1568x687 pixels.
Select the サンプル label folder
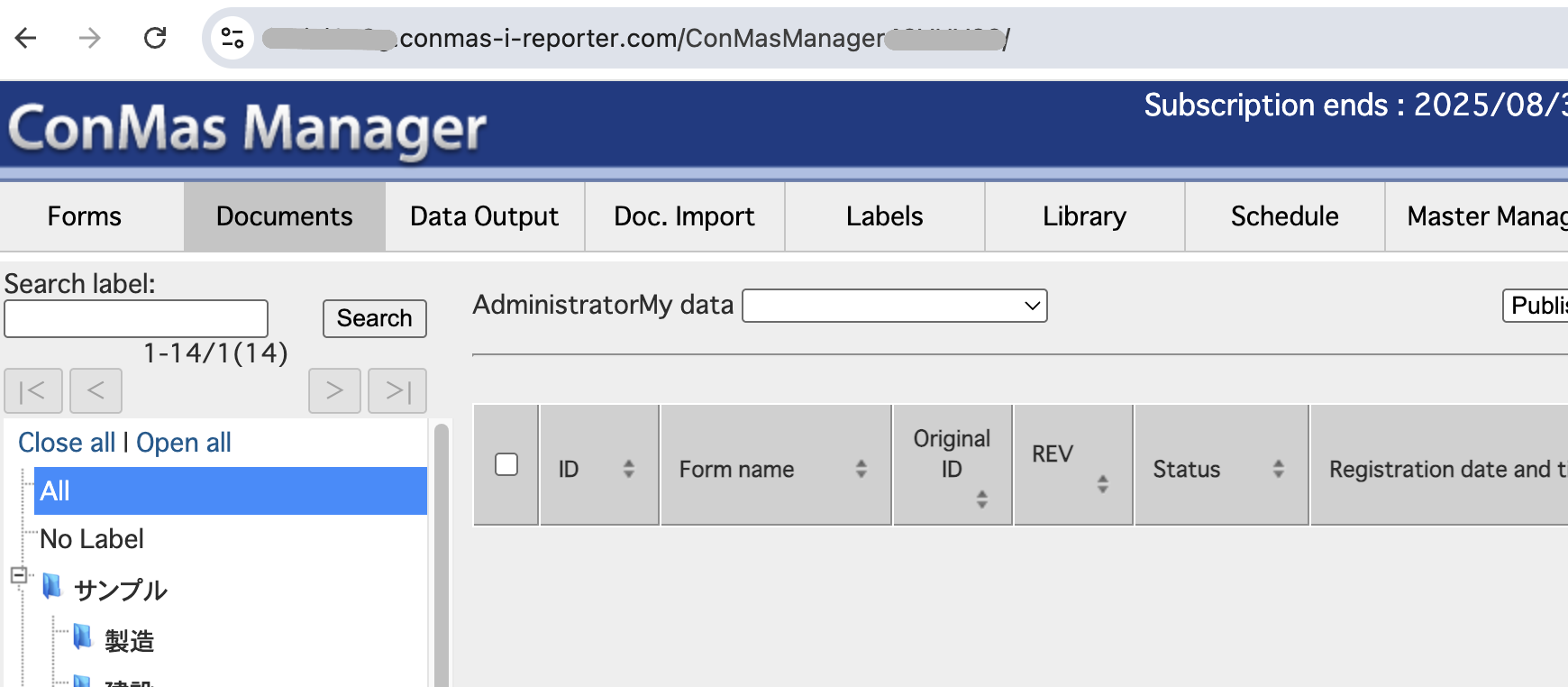121,590
